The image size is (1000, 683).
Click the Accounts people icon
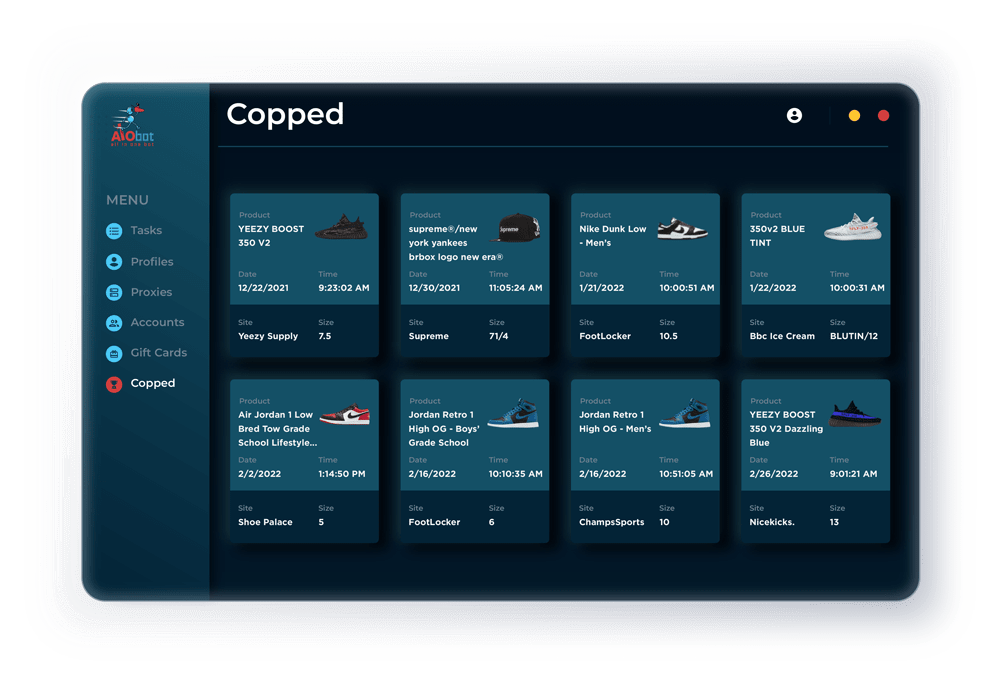[114, 323]
